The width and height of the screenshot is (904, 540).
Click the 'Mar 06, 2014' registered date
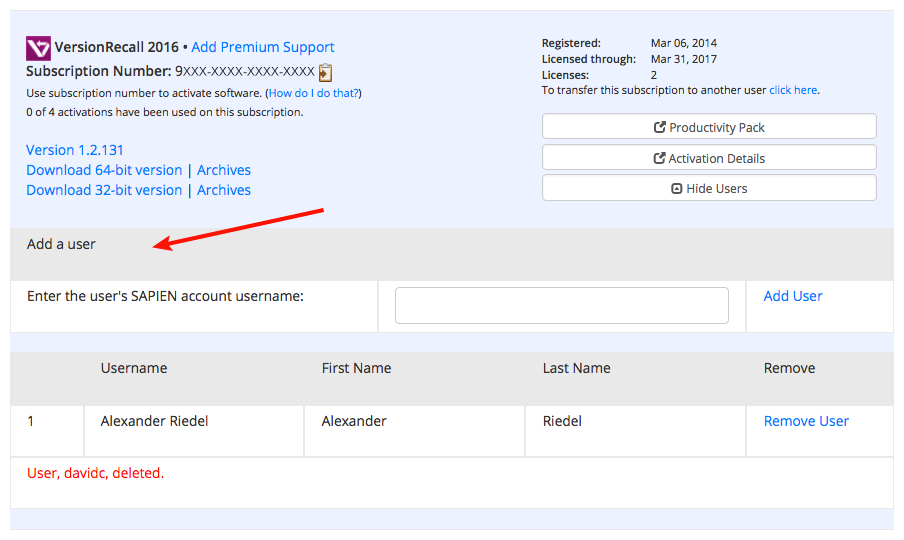click(x=684, y=43)
